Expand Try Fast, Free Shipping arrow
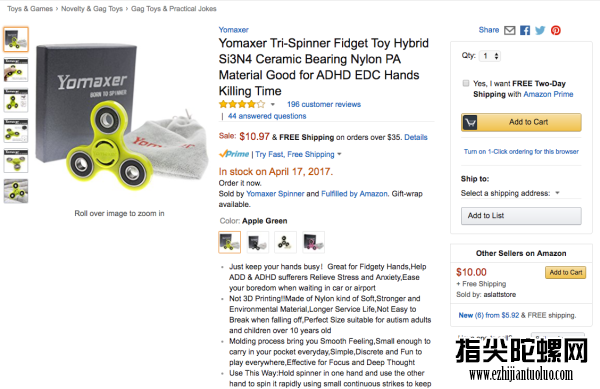Screen dimensions: 600x389 pos(339,154)
